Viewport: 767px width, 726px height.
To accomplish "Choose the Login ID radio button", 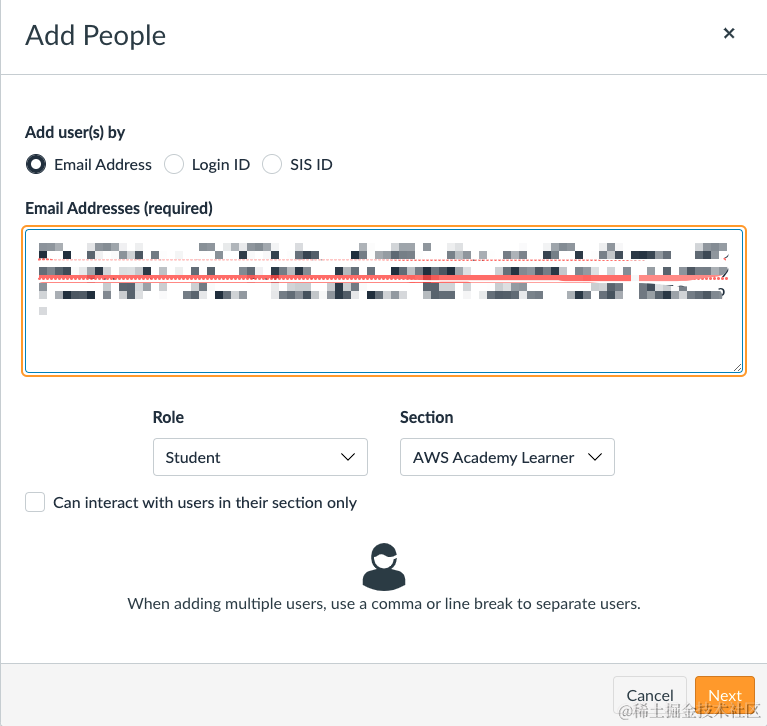I will 174,164.
